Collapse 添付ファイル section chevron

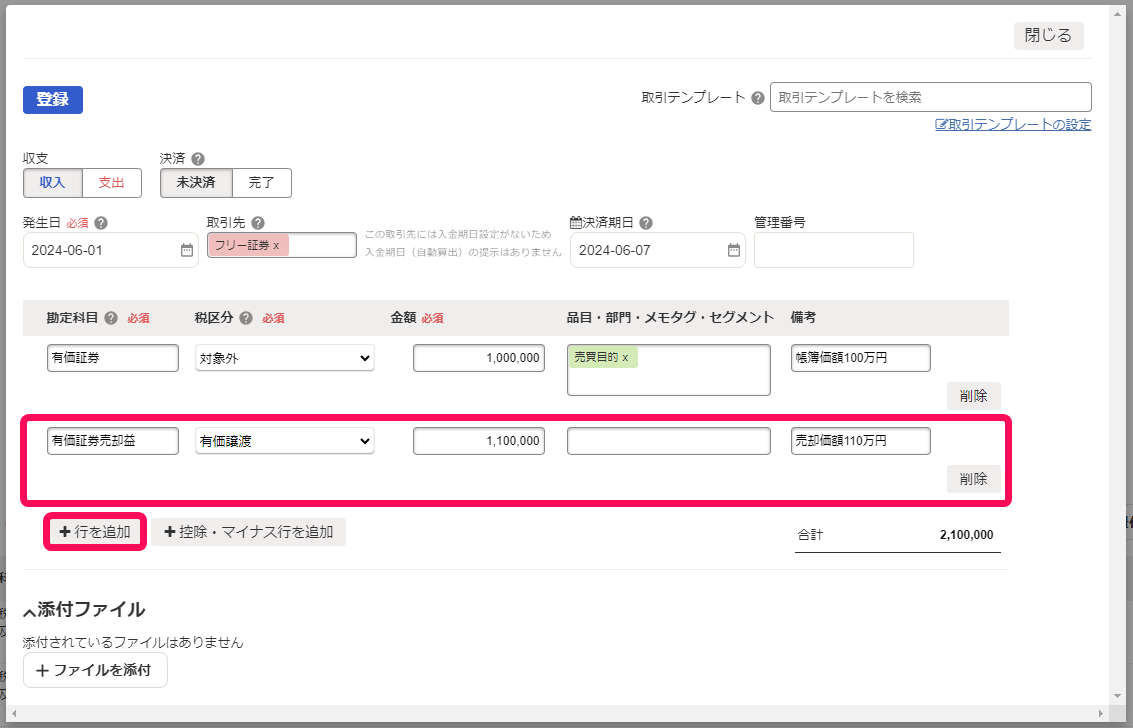[29, 612]
